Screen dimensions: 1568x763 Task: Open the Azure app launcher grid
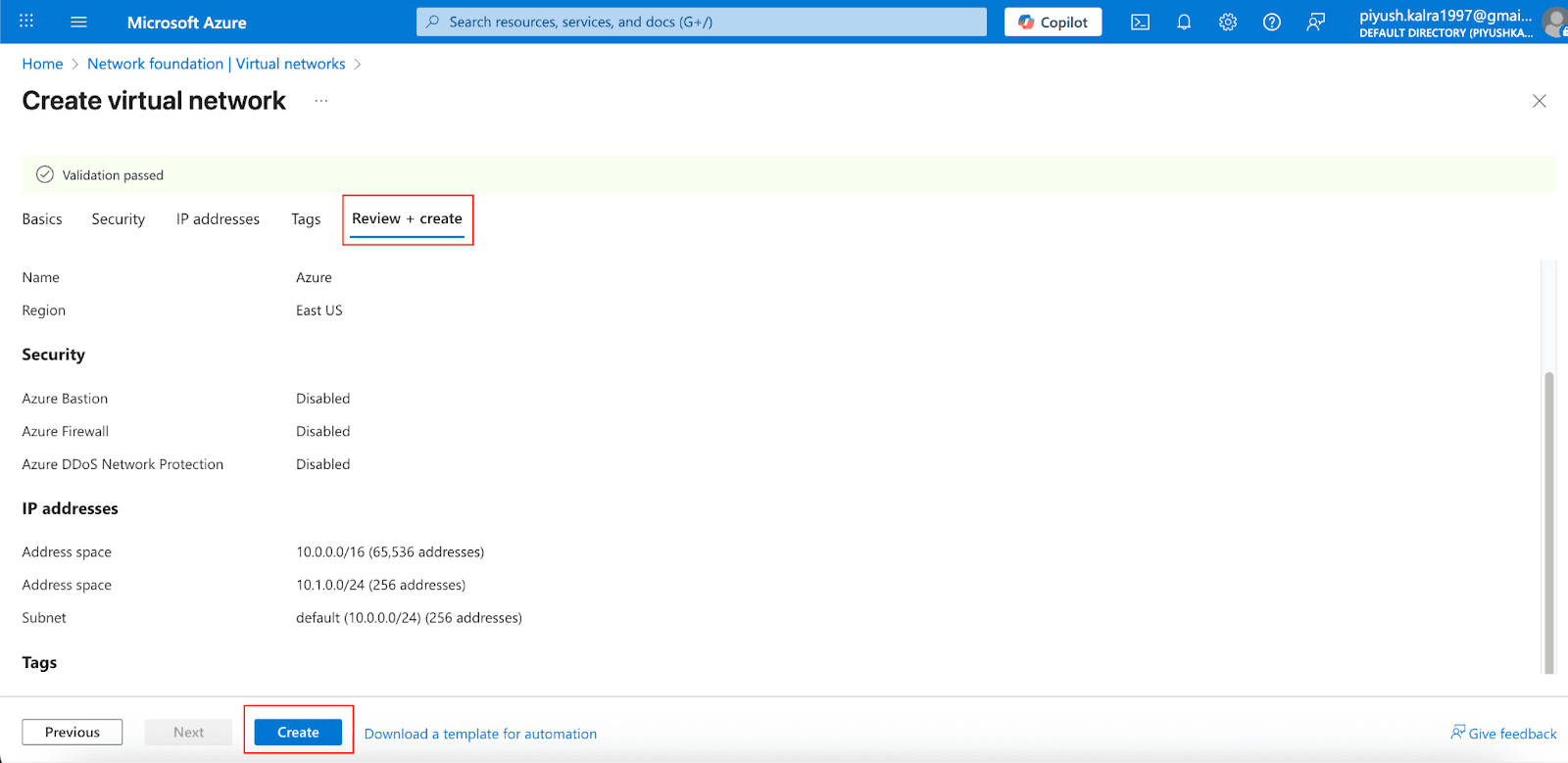[x=26, y=21]
